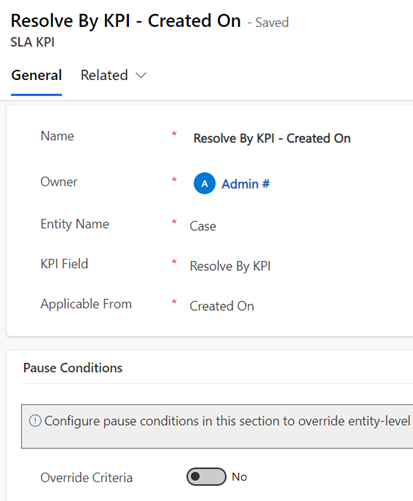
Task: Open the Related tab dropdown
Action: (113, 75)
